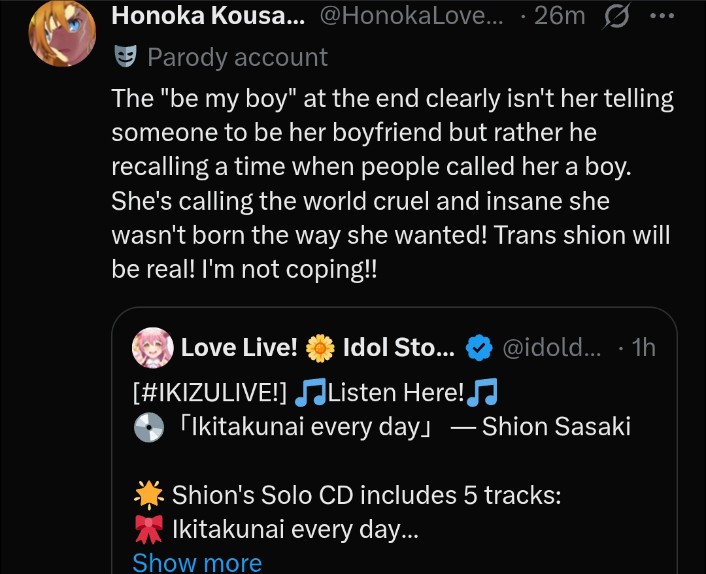Screen dimensions: 706x574
Task: Click the 1h timestamp on quoted post
Action: (x=643, y=347)
